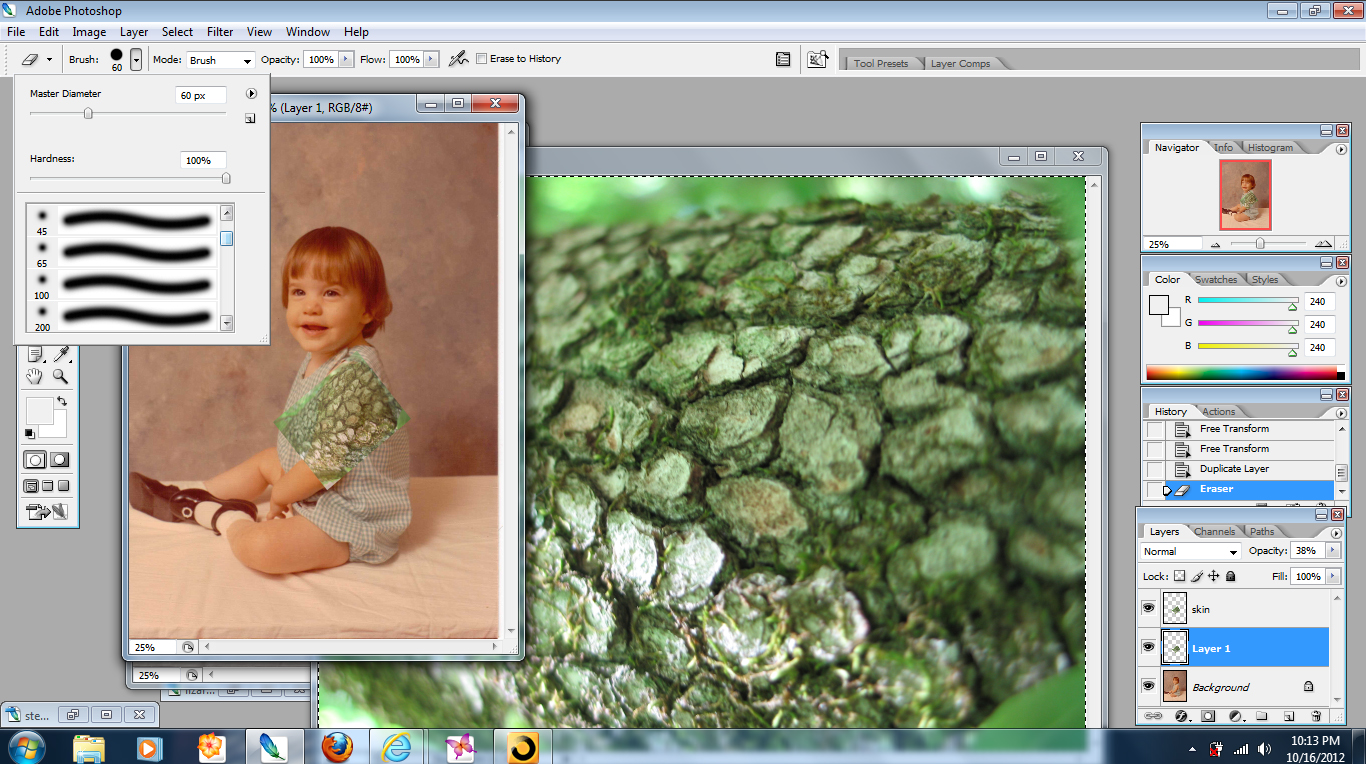The image size is (1366, 764).
Task: Click the foreground color swatch in toolbox
Action: (x=39, y=410)
